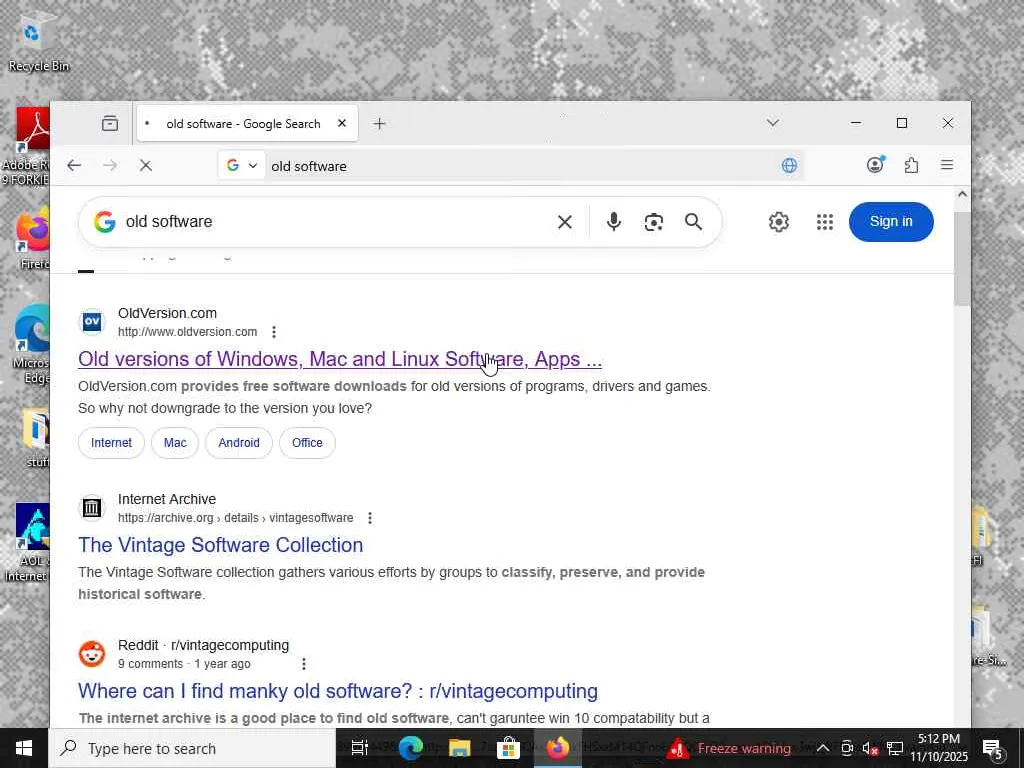Image resolution: width=1024 pixels, height=768 pixels.
Task: Open the three-dot menu beside archive.org URL
Action: click(370, 518)
